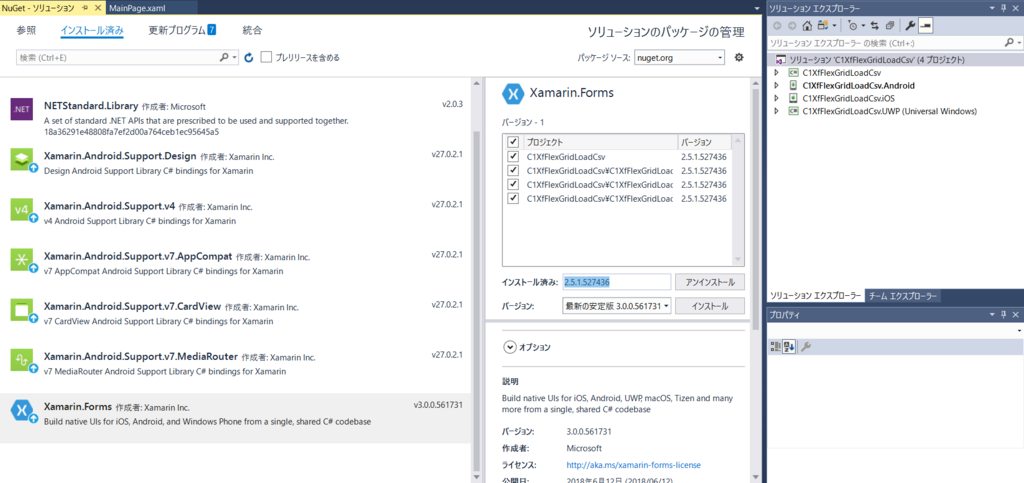Switch to the チーム エクスプローラー tab
The width and height of the screenshot is (1024, 483).
903,296
